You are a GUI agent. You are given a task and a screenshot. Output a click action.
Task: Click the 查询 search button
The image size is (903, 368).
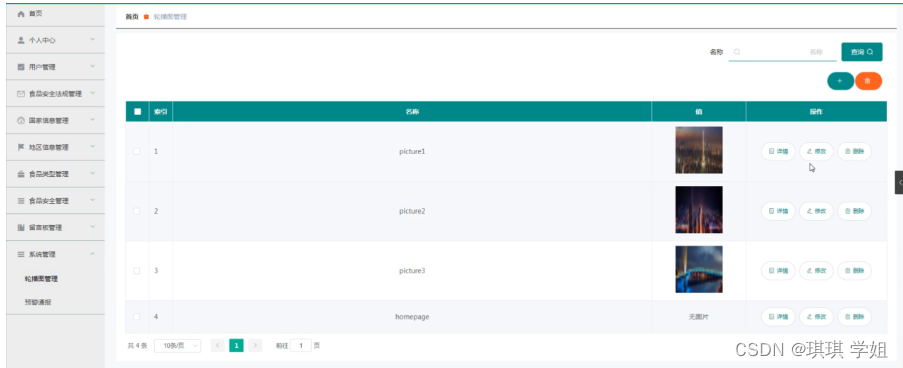tap(862, 52)
